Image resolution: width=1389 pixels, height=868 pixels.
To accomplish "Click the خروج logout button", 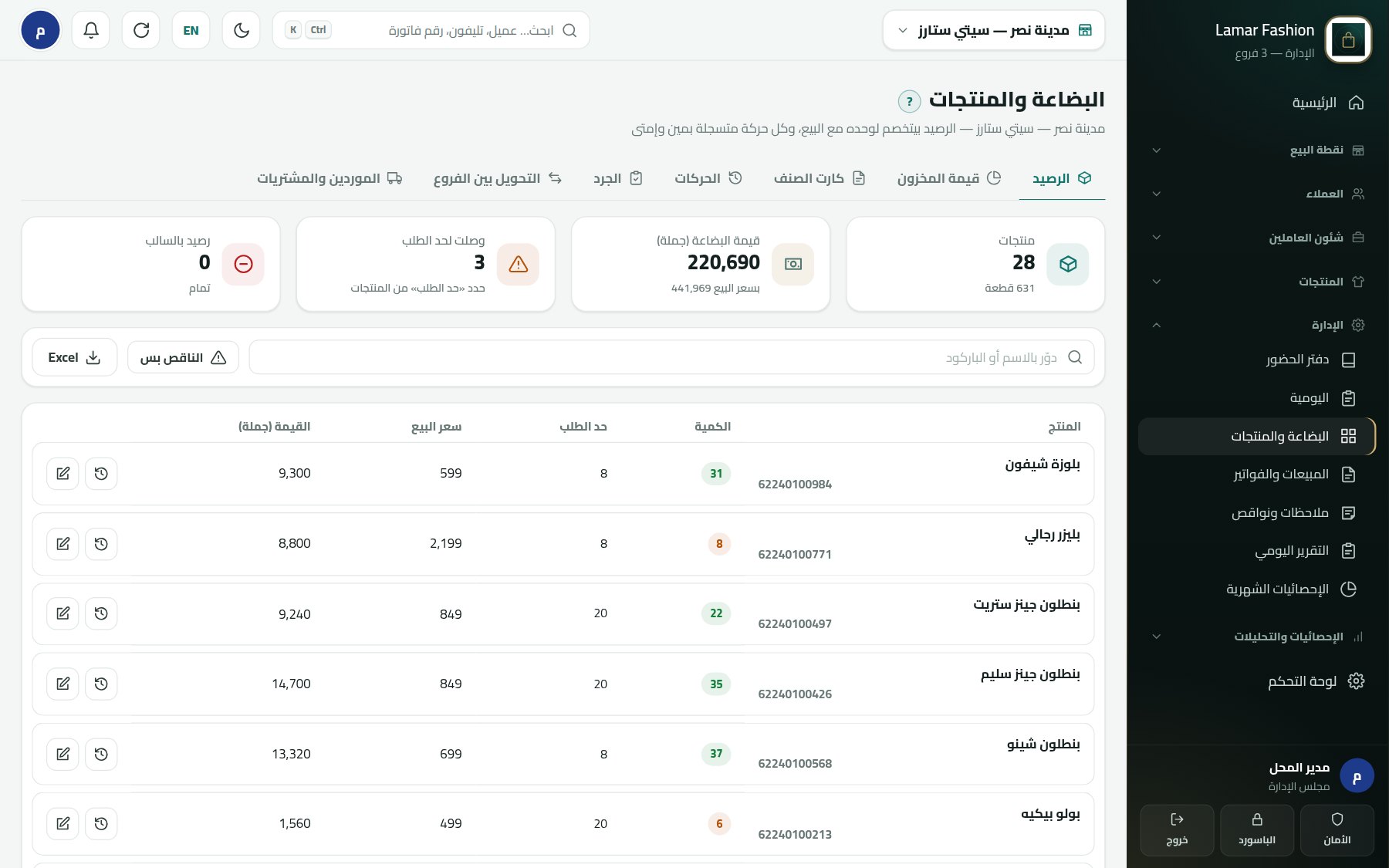I will click(x=1177, y=830).
